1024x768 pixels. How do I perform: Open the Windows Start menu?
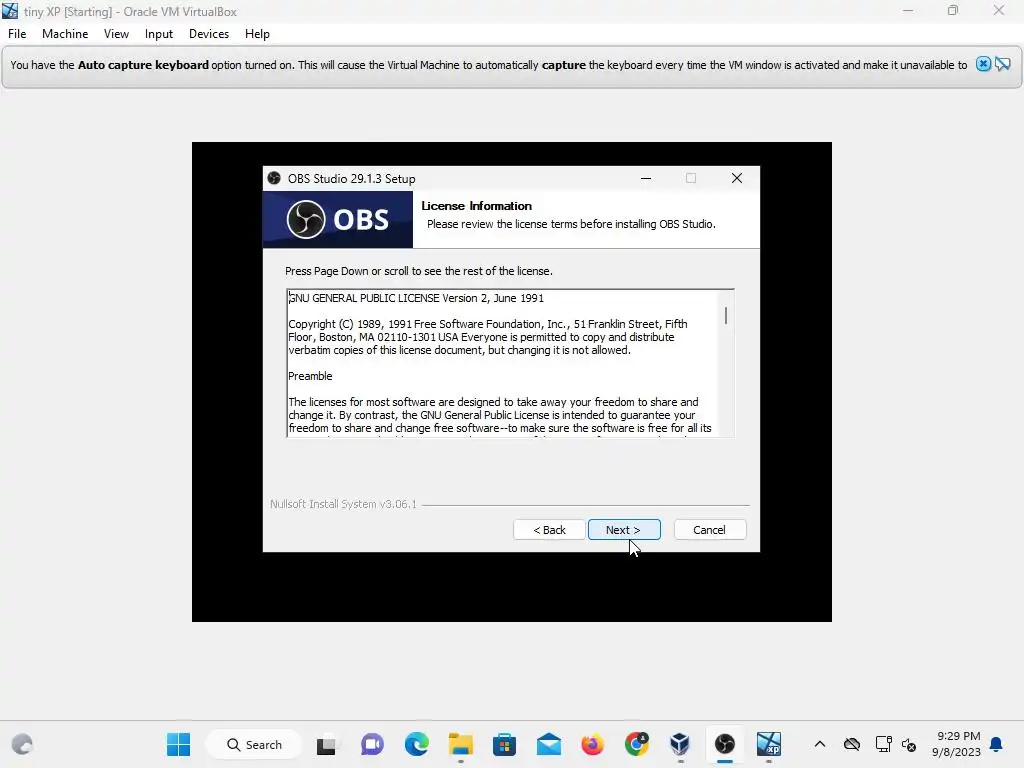[x=178, y=744]
